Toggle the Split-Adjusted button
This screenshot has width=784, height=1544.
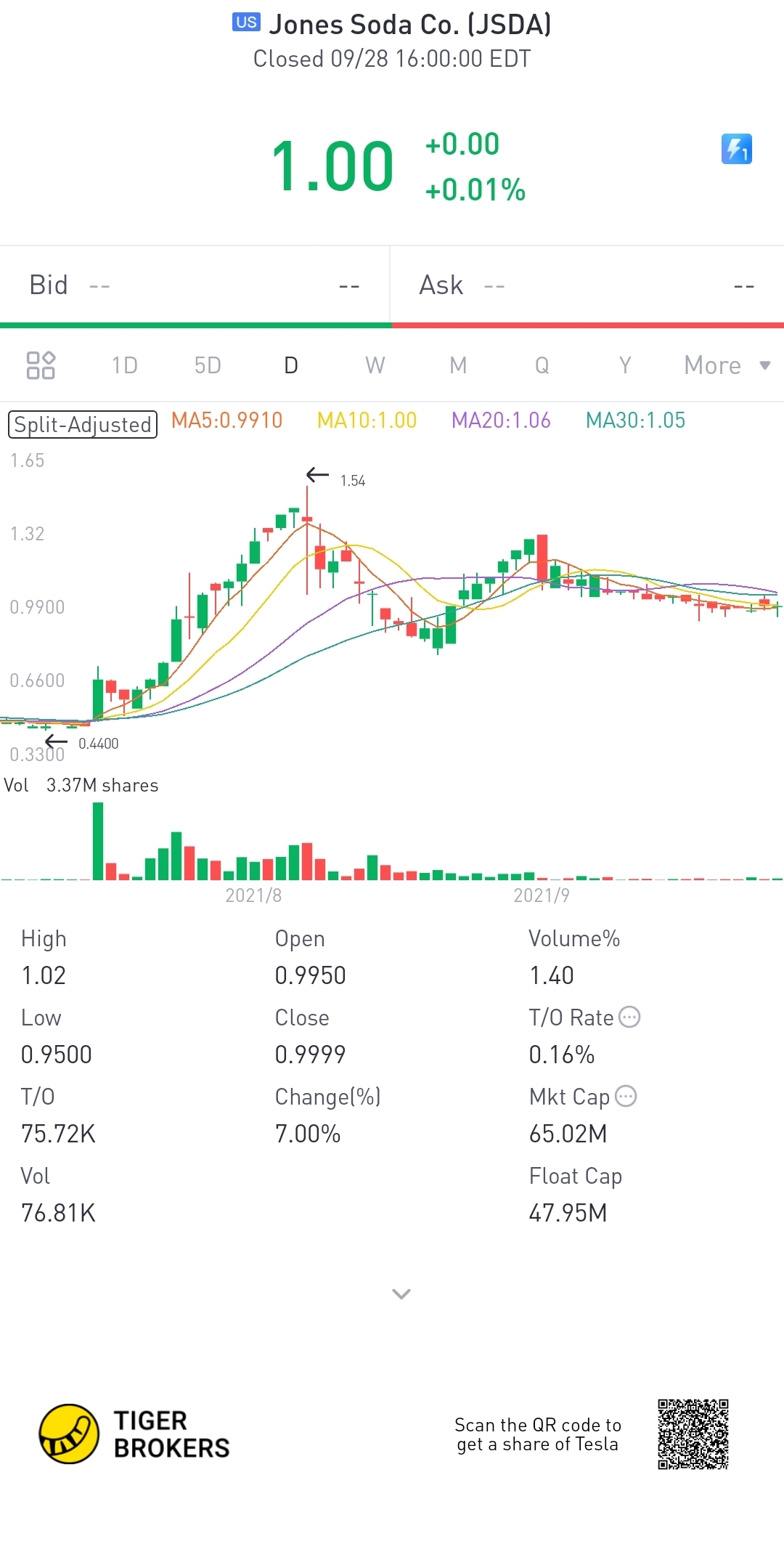[x=82, y=425]
